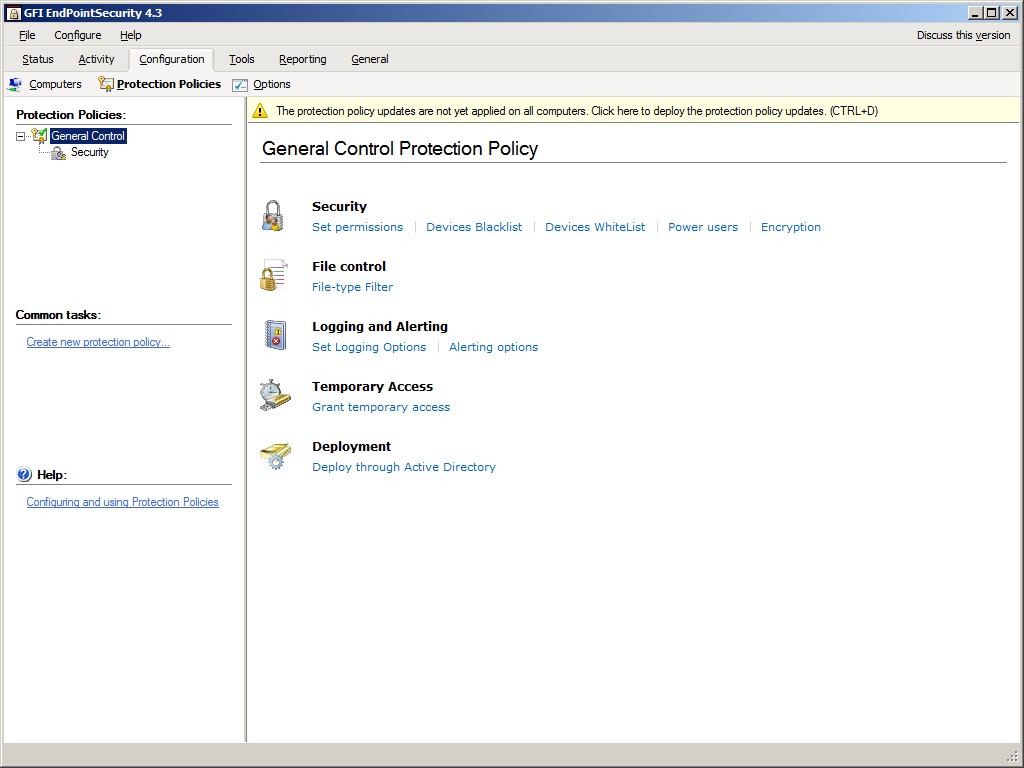Click the yellow warning triangle icon
Screen dimensions: 1024x768
260,111
